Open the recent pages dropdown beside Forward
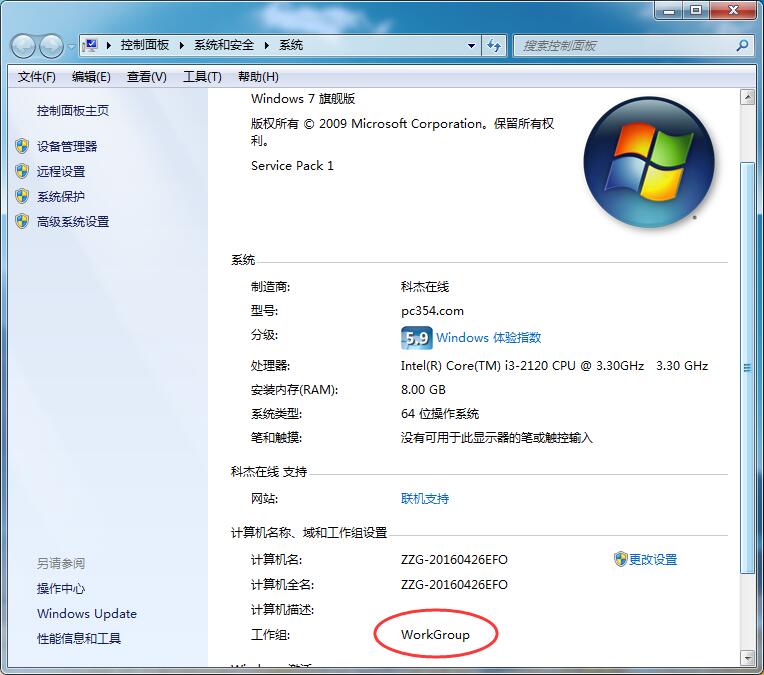The image size is (764, 675). (x=71, y=47)
